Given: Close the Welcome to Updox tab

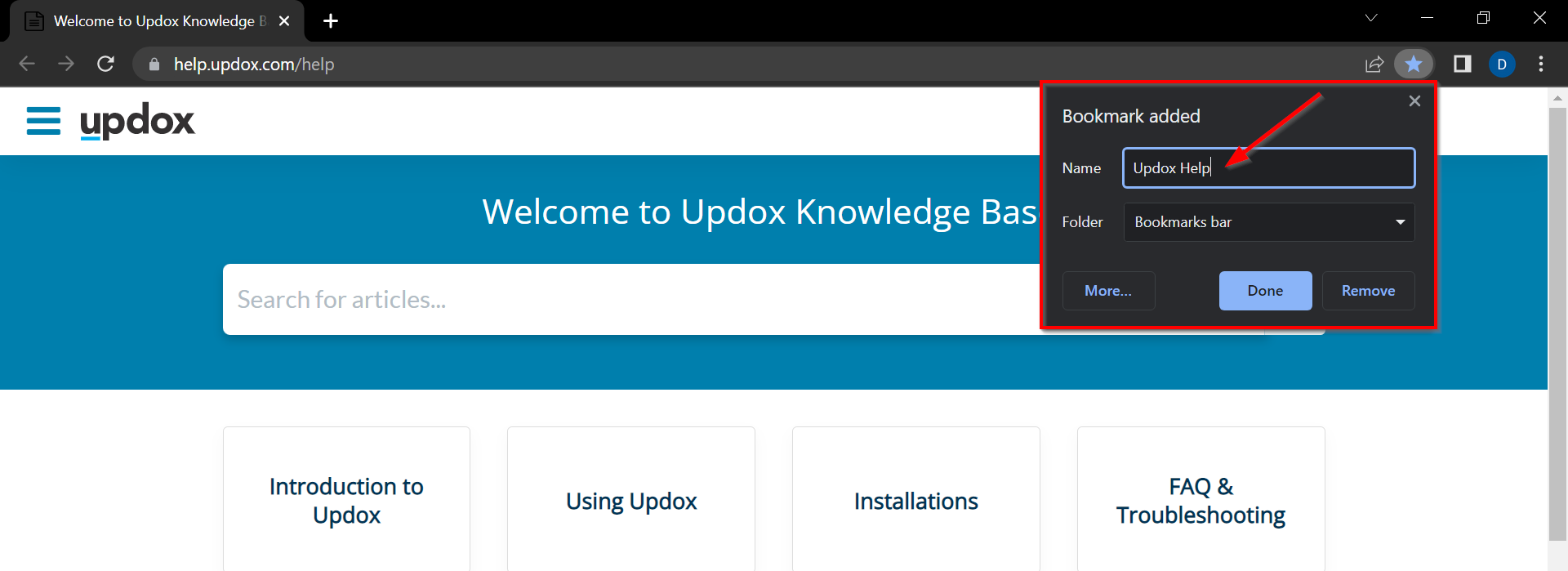Looking at the screenshot, I should (284, 21).
